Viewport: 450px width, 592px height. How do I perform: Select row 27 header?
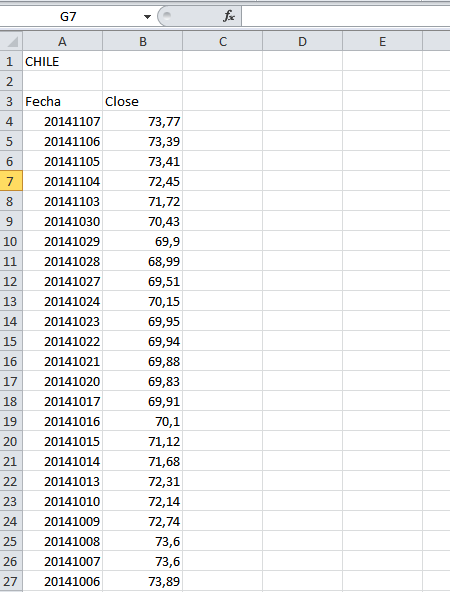point(11,581)
